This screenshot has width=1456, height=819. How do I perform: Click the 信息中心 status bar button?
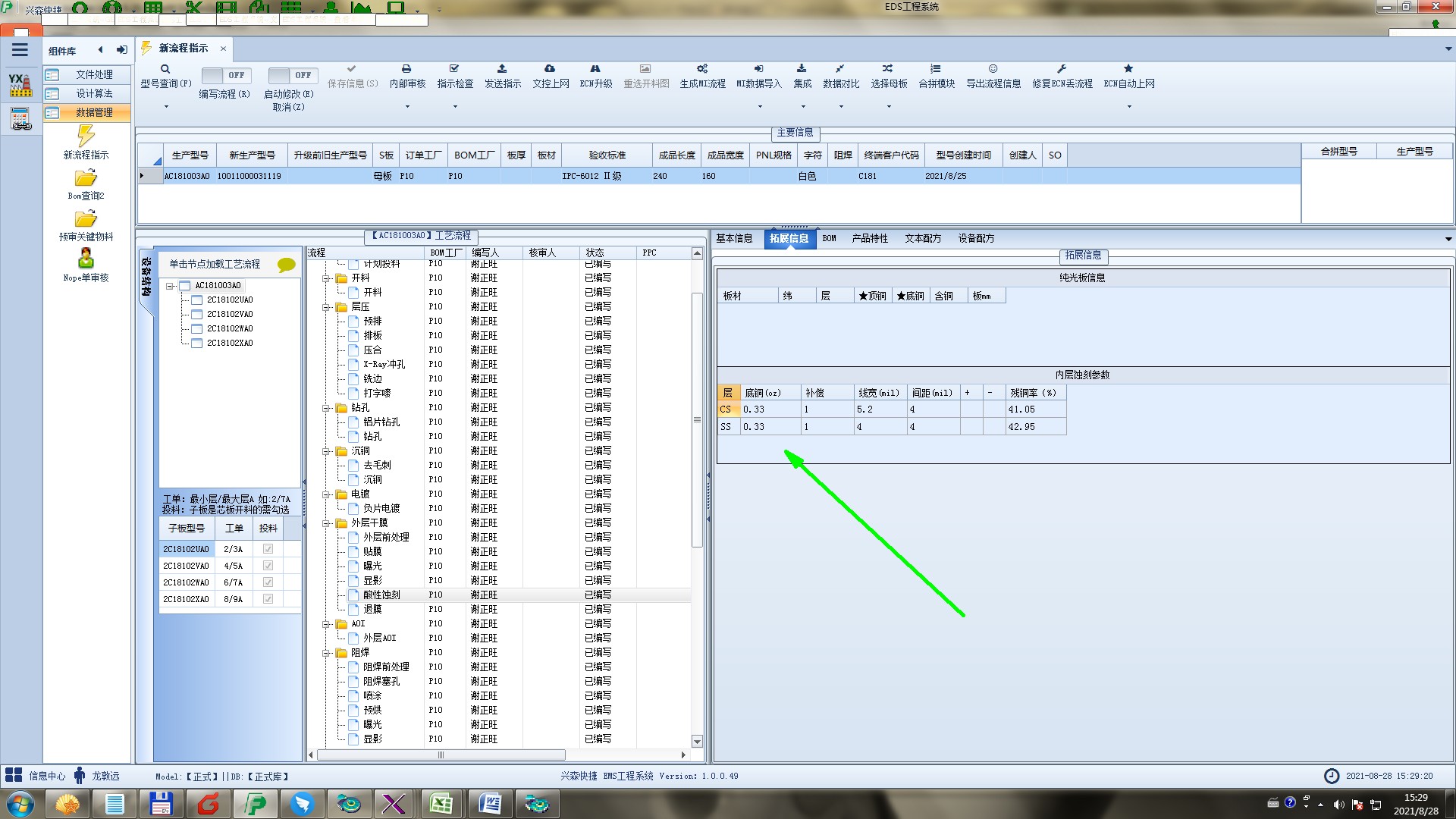coord(36,776)
